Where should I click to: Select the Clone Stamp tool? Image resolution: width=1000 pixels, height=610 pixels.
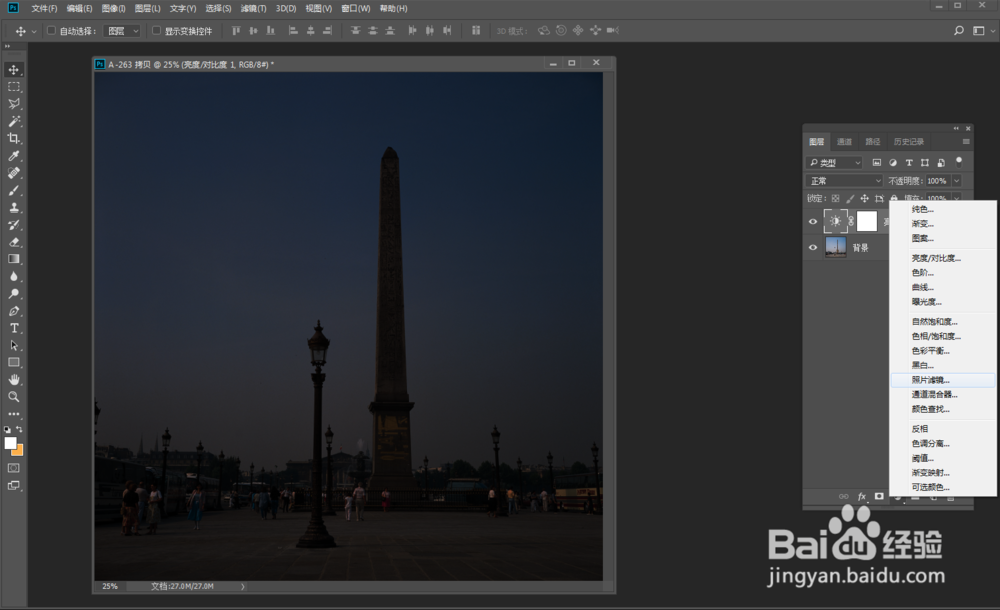[x=13, y=207]
